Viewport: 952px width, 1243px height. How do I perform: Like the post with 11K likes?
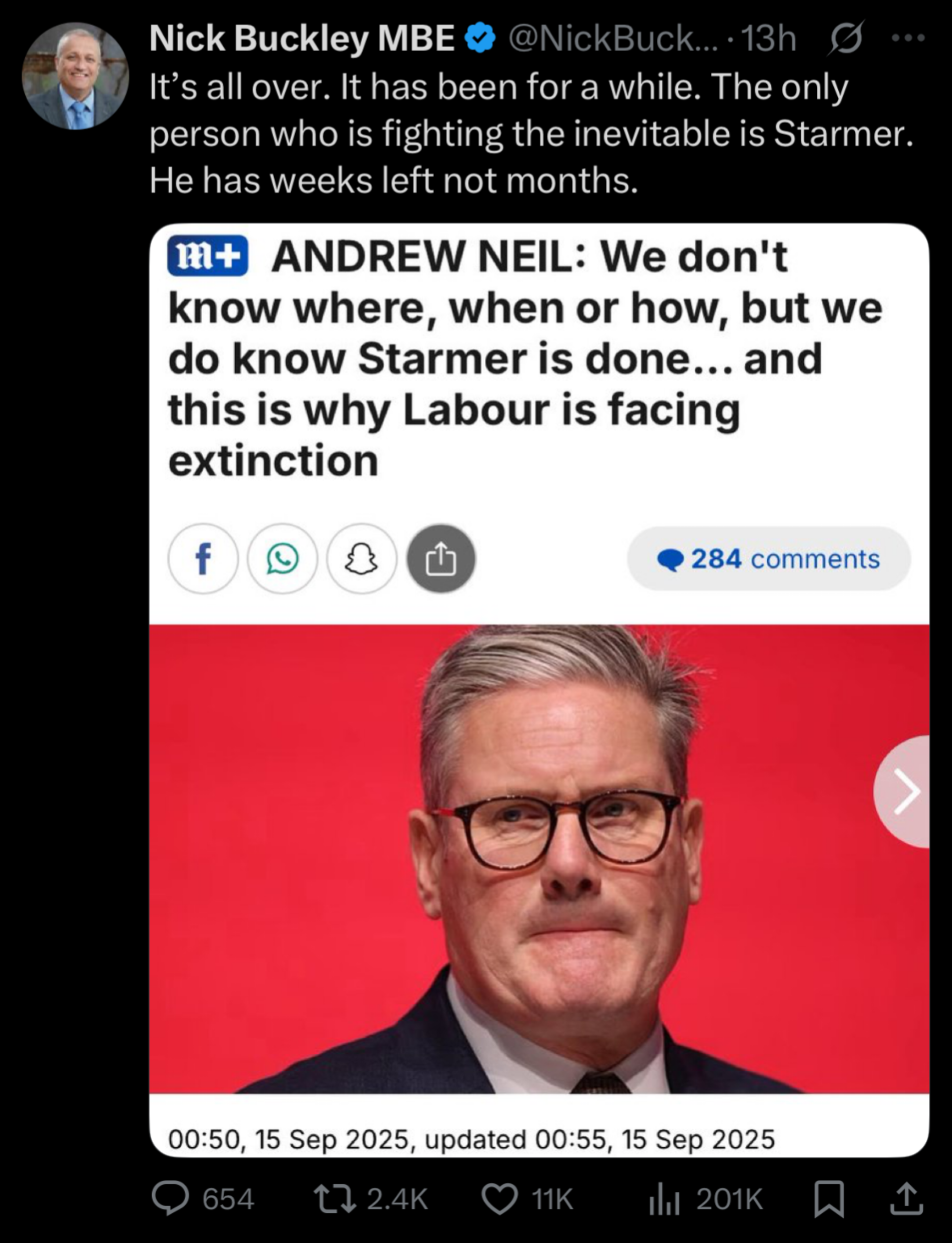(x=528, y=1199)
